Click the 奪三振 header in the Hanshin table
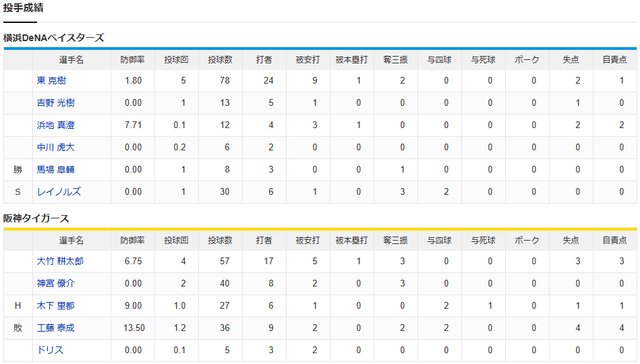Image resolution: width=640 pixels, height=364 pixels. click(x=396, y=240)
